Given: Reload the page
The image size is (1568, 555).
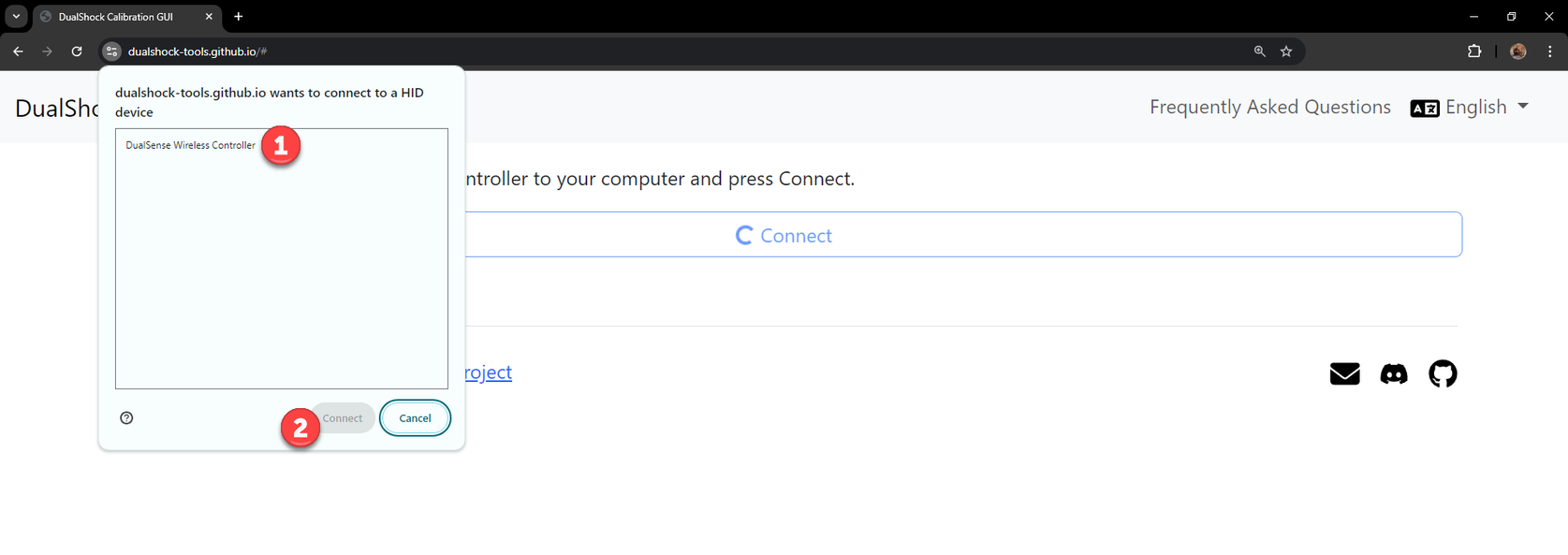Looking at the screenshot, I should (x=77, y=51).
